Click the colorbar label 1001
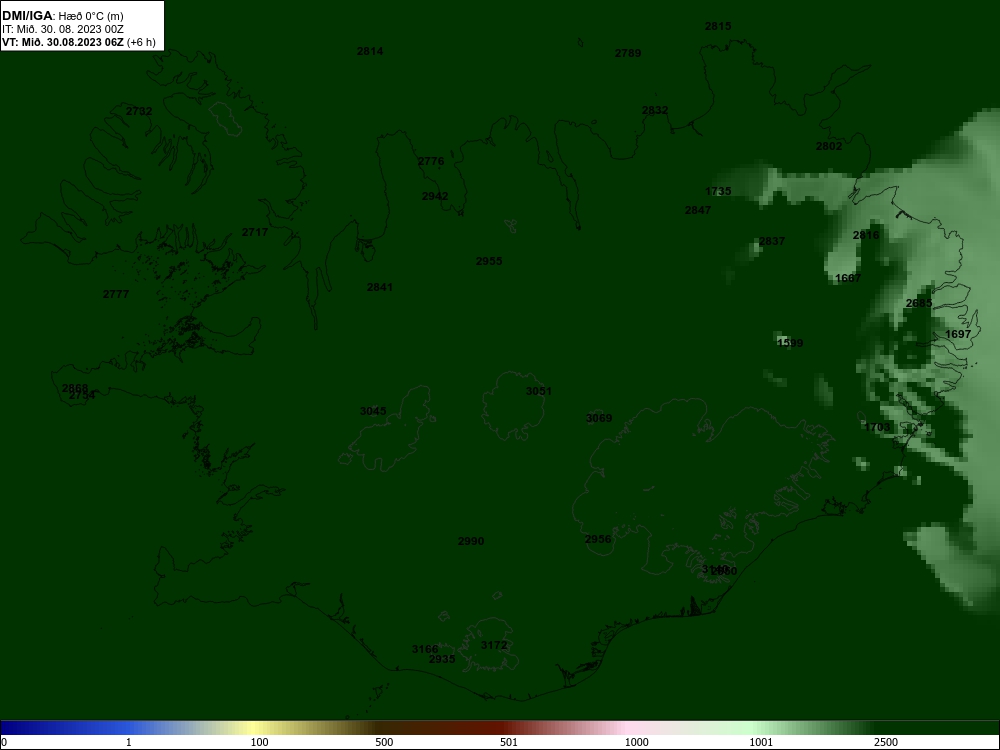 (x=761, y=742)
